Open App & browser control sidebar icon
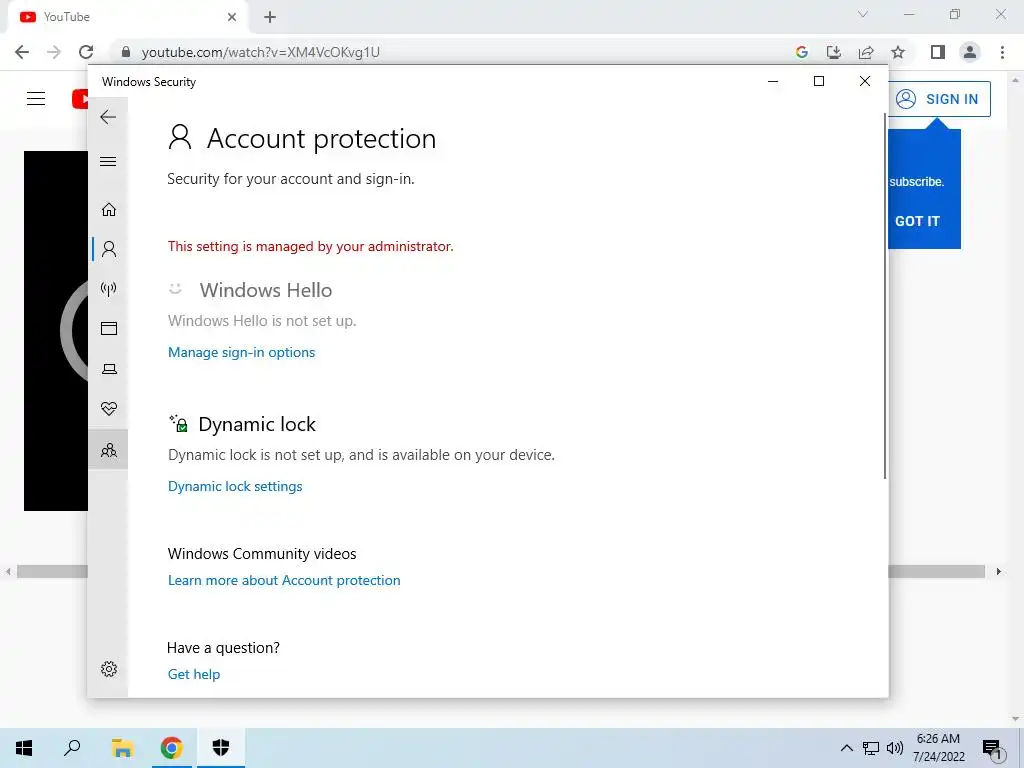1024x768 pixels. (x=108, y=328)
